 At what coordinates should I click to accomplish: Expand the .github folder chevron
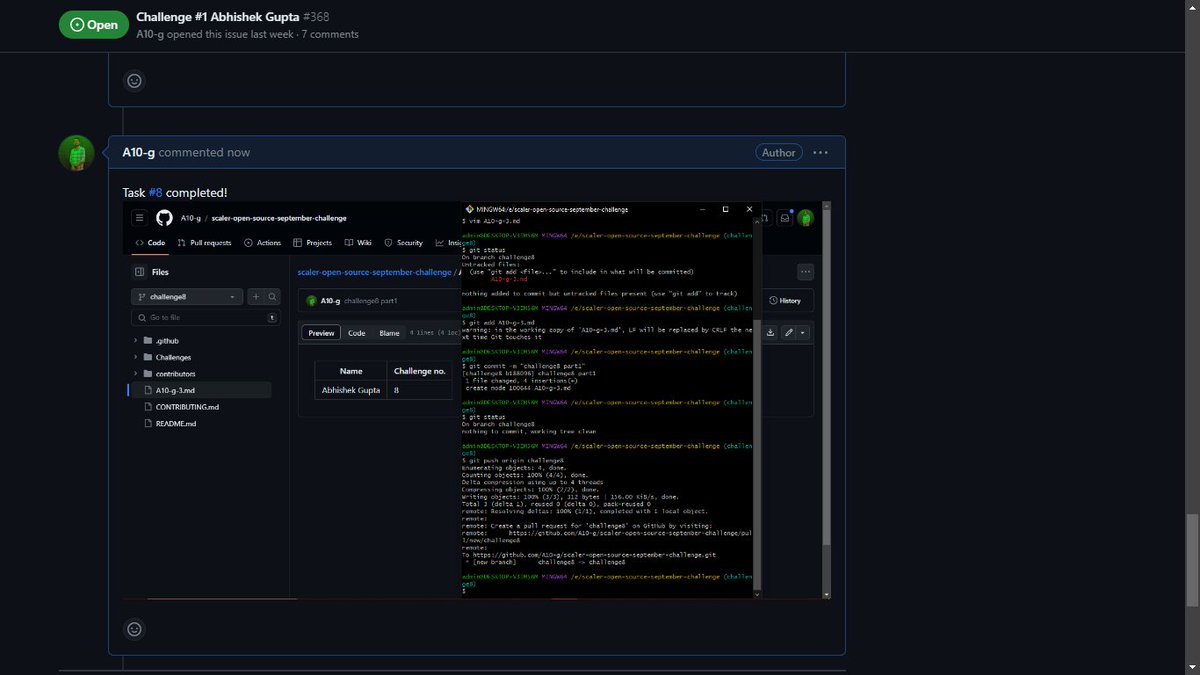(135, 340)
